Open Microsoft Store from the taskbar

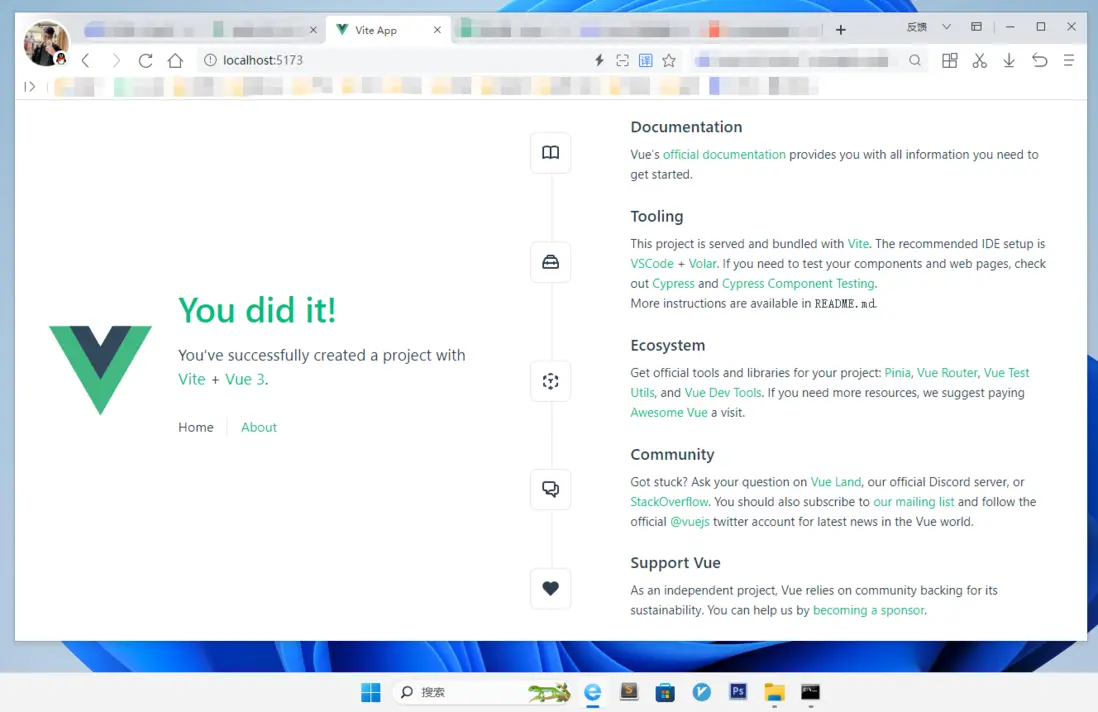click(665, 692)
